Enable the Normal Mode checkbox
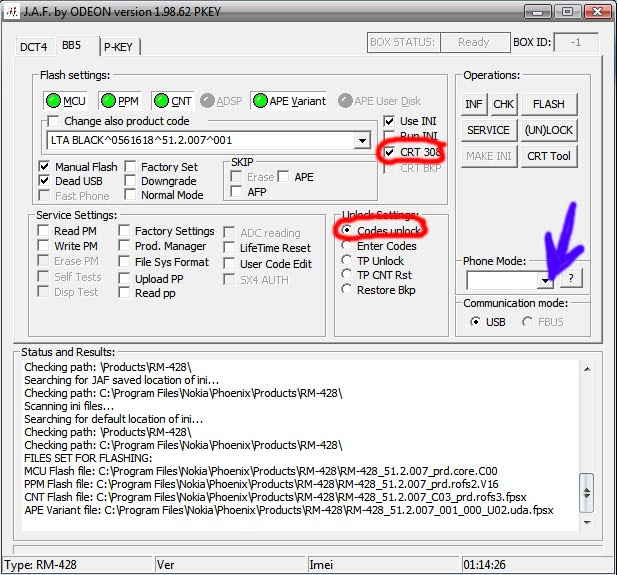 pyautogui.click(x=130, y=194)
